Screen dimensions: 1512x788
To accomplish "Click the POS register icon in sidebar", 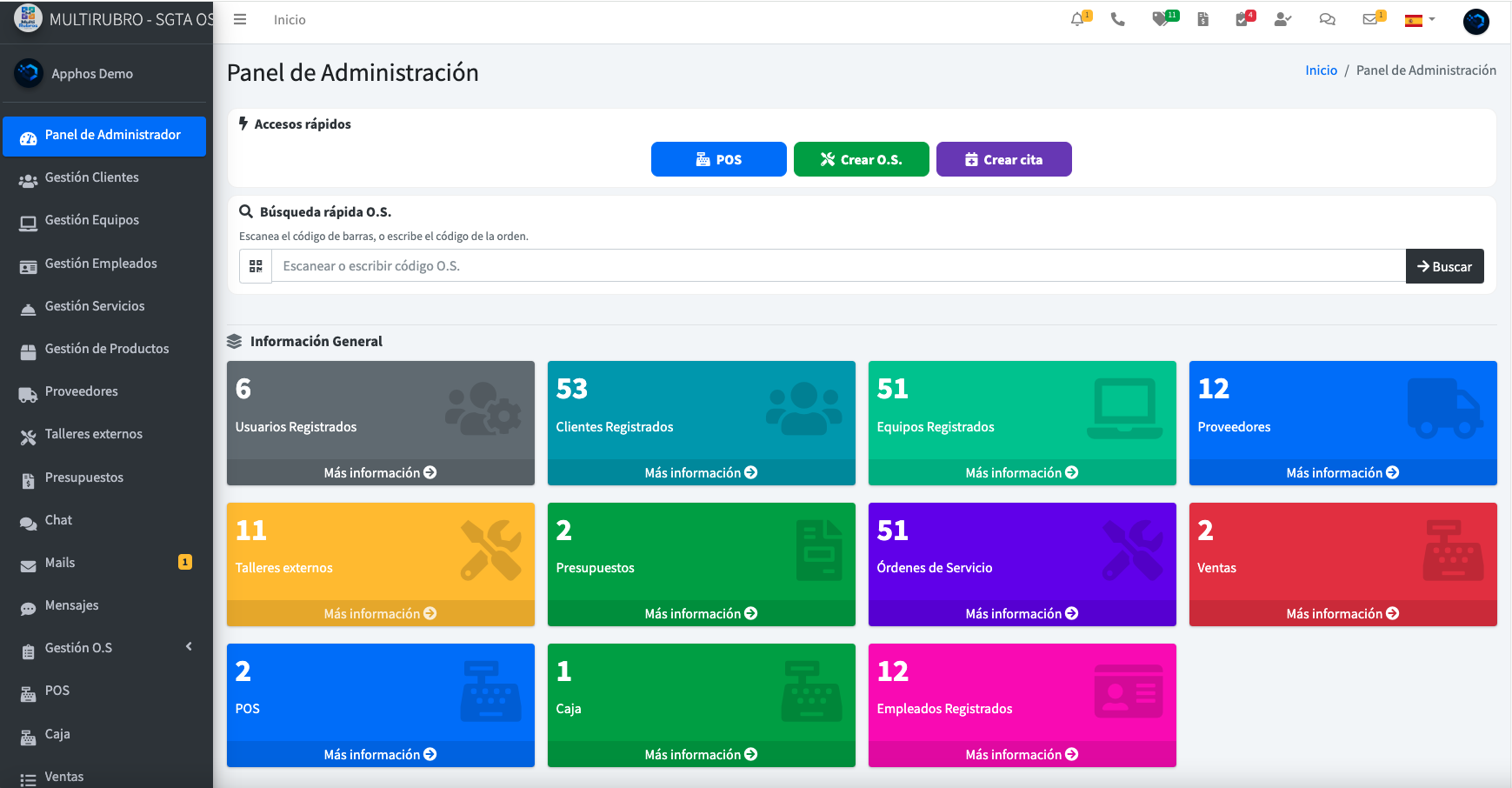I will tap(28, 693).
